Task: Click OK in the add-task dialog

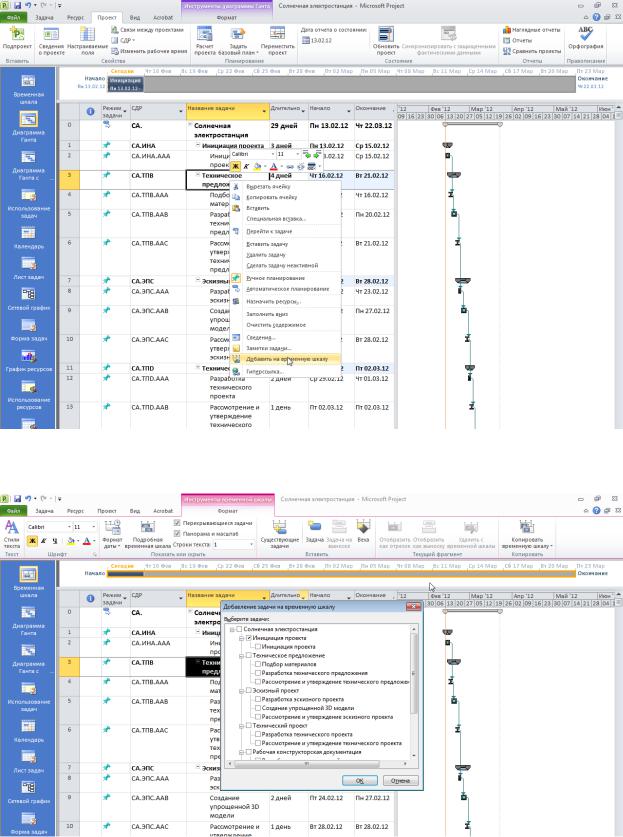Action: coord(359,780)
